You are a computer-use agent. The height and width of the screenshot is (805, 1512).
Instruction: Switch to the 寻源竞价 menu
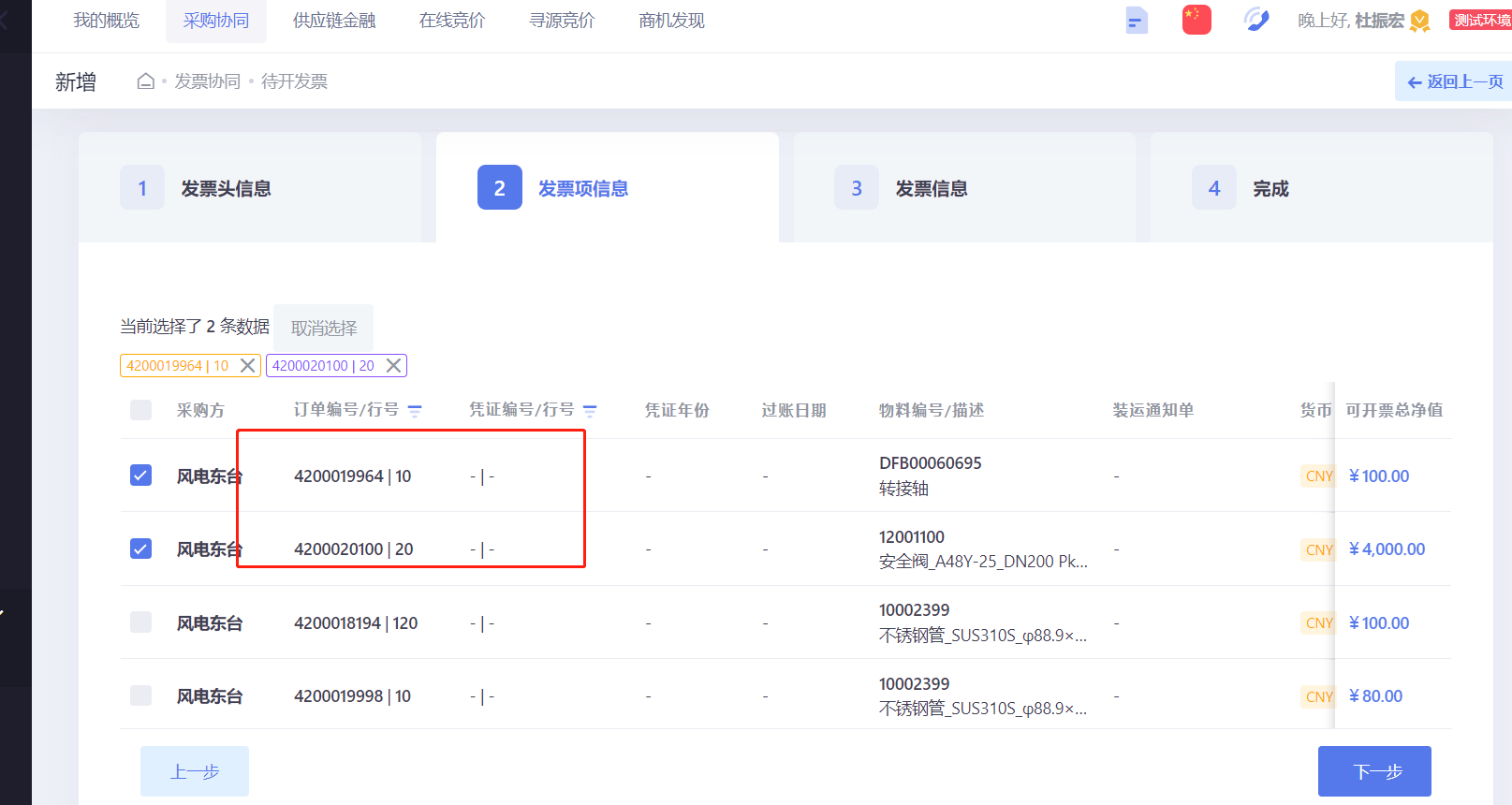click(x=562, y=21)
